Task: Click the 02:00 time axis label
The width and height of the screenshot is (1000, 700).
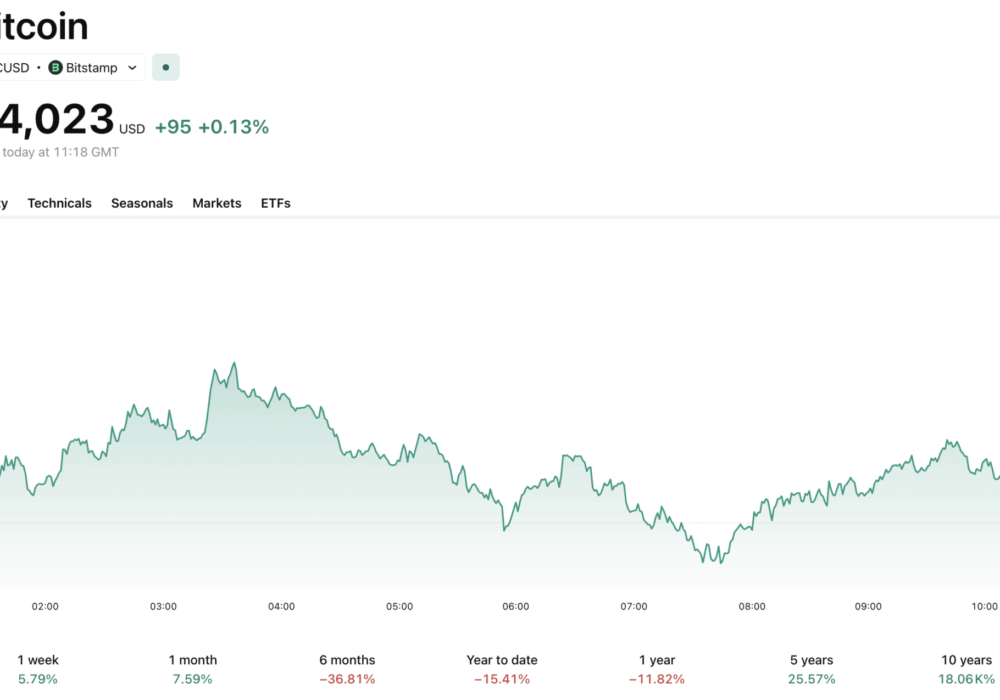Action: click(45, 606)
